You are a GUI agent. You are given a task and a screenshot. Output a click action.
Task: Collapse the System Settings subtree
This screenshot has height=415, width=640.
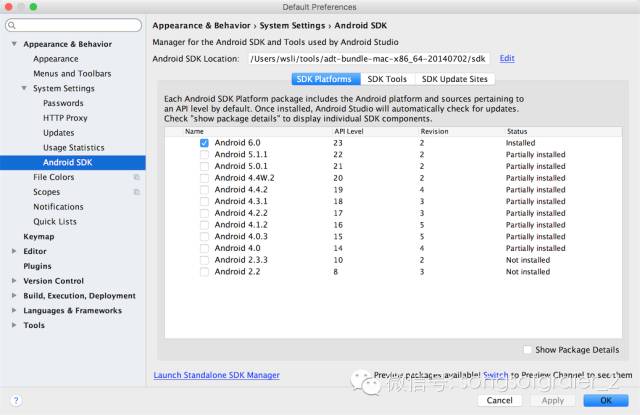coord(24,88)
